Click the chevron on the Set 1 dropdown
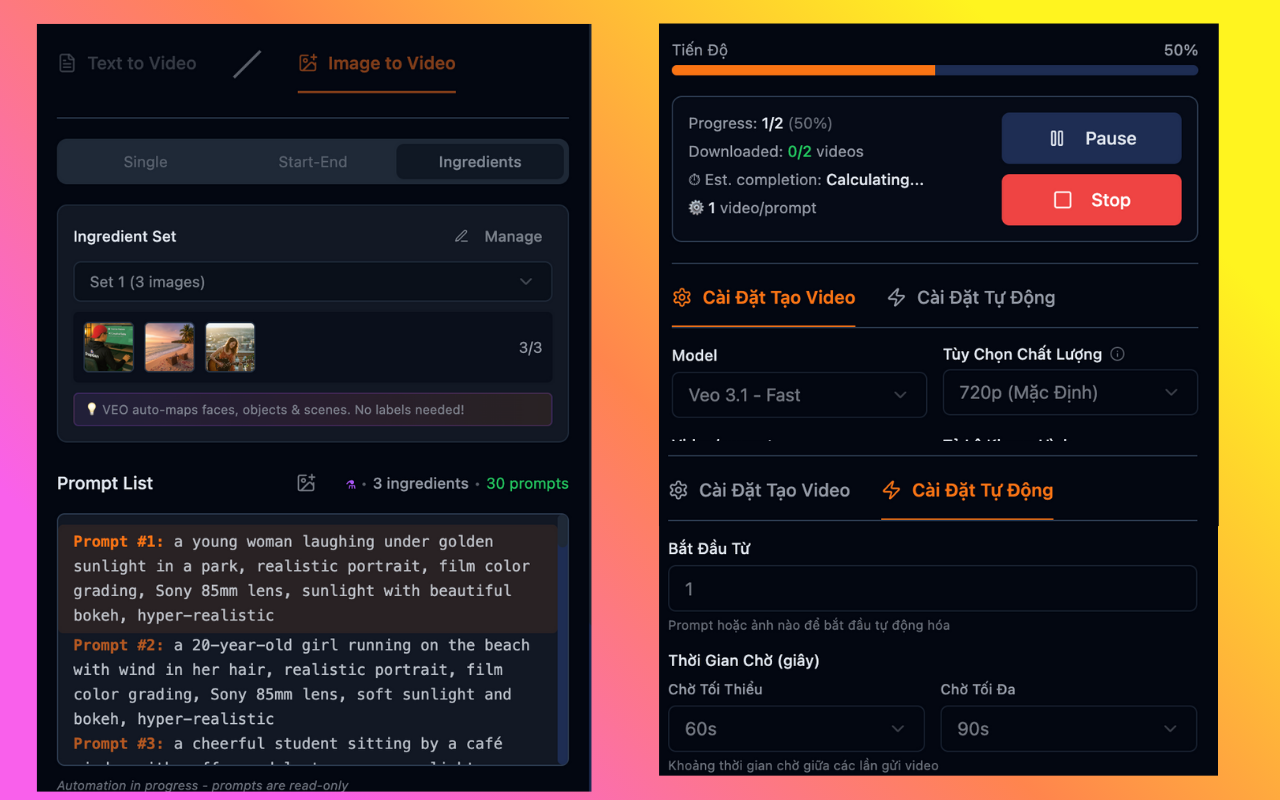The image size is (1280, 800). click(x=526, y=282)
